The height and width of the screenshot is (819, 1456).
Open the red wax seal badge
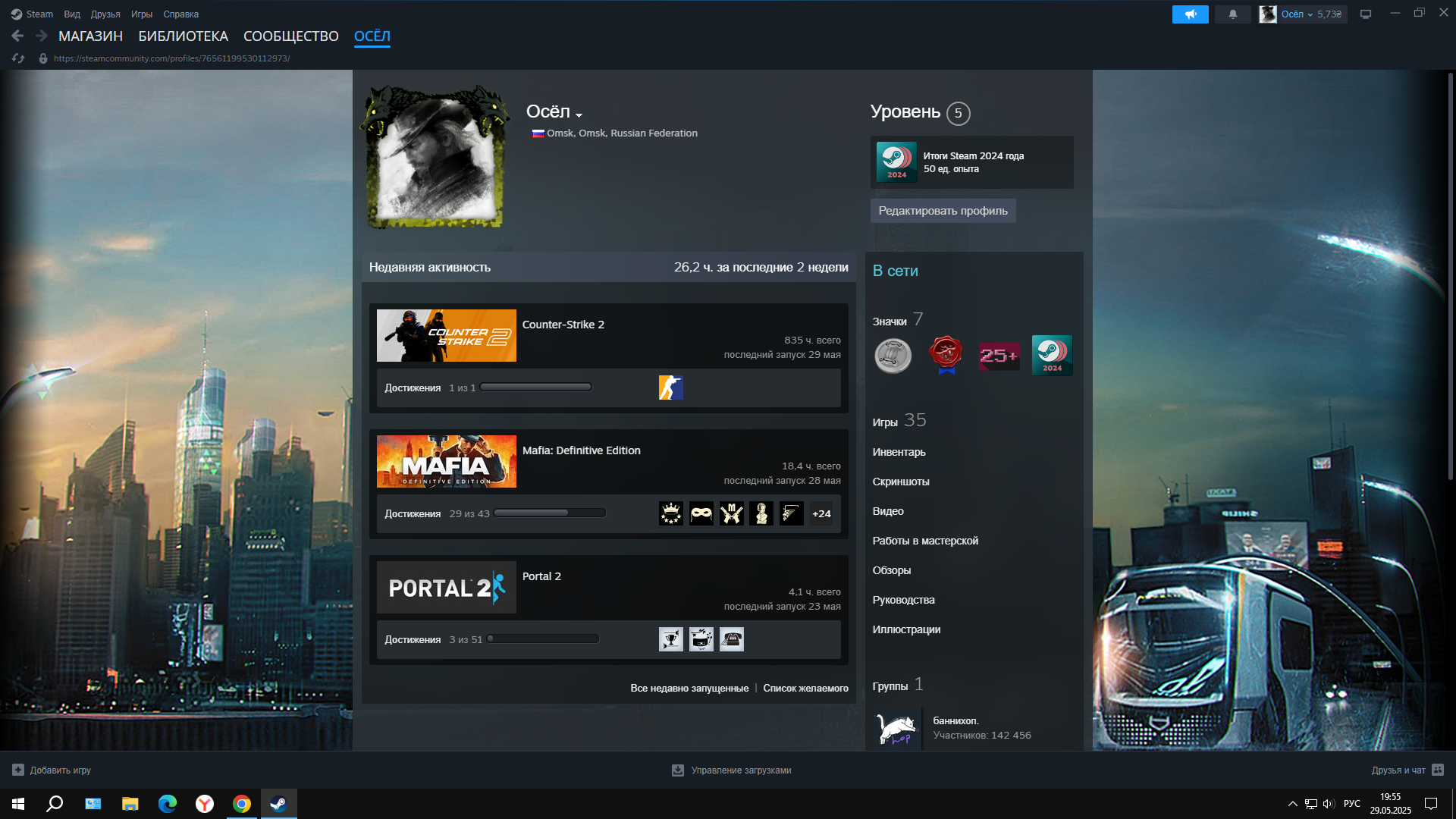click(x=946, y=356)
